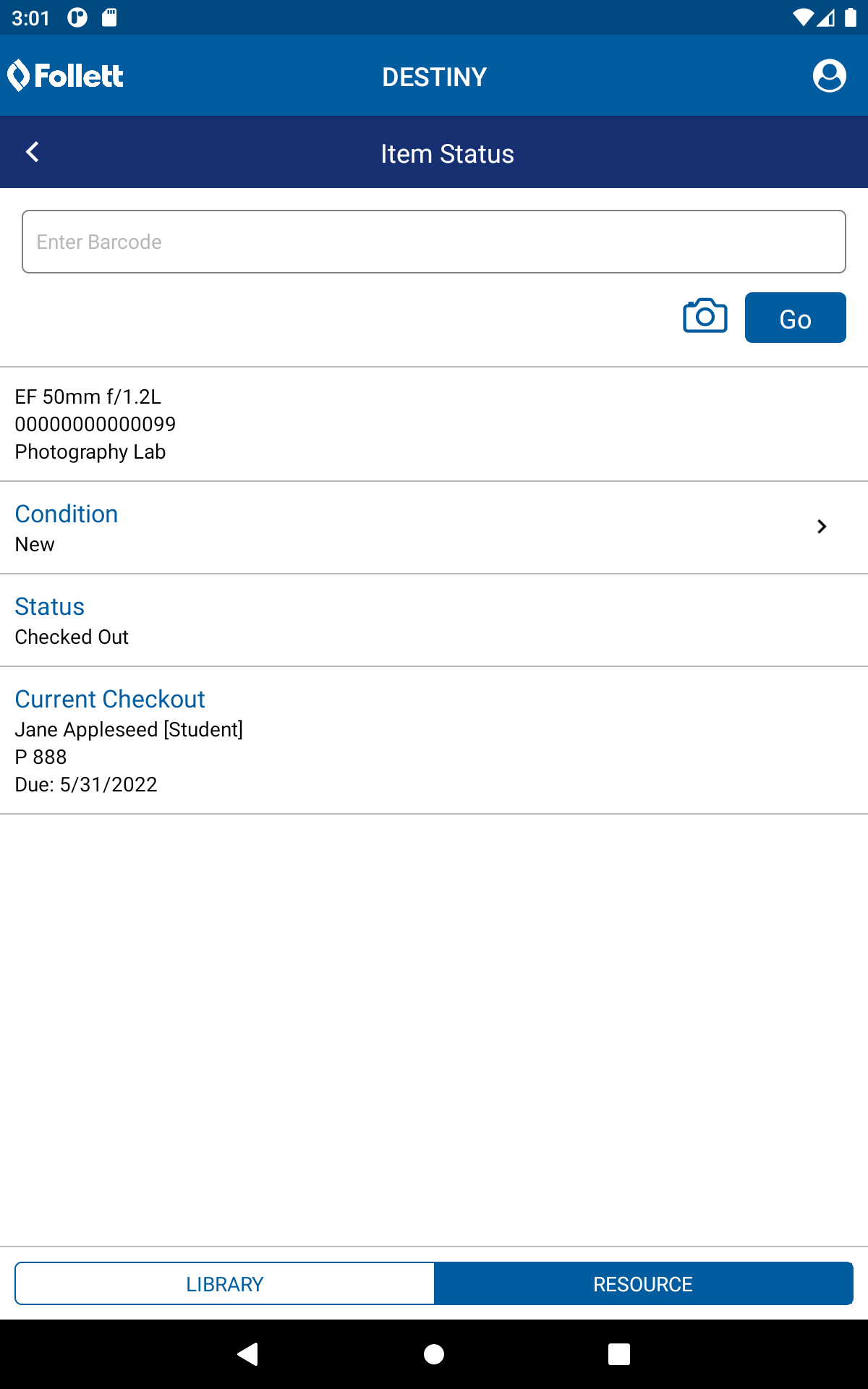This screenshot has width=868, height=1389.
Task: Tap the Status Checked Out row
Action: 434,620
